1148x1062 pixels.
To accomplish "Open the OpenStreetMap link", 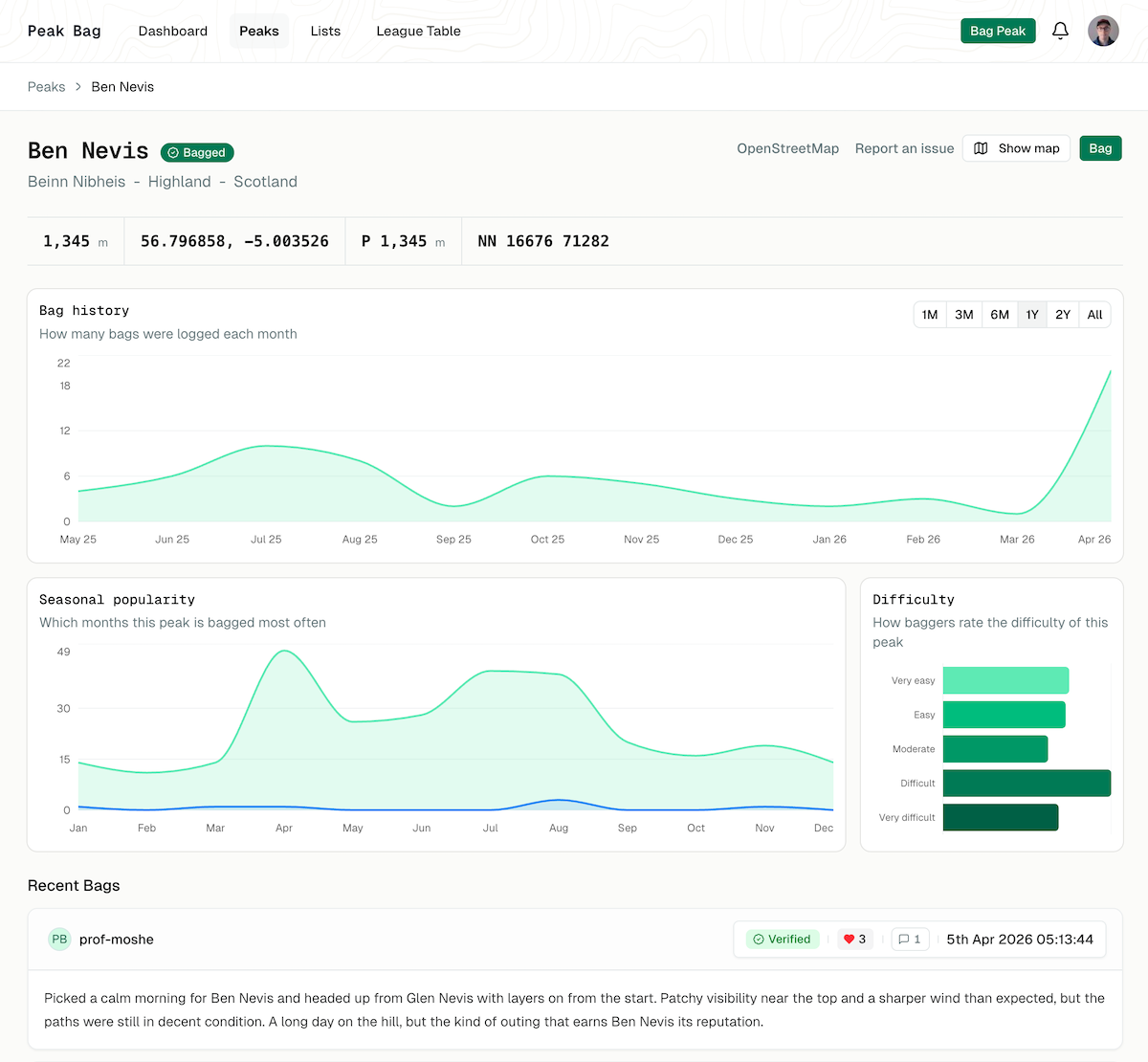I will 787,148.
